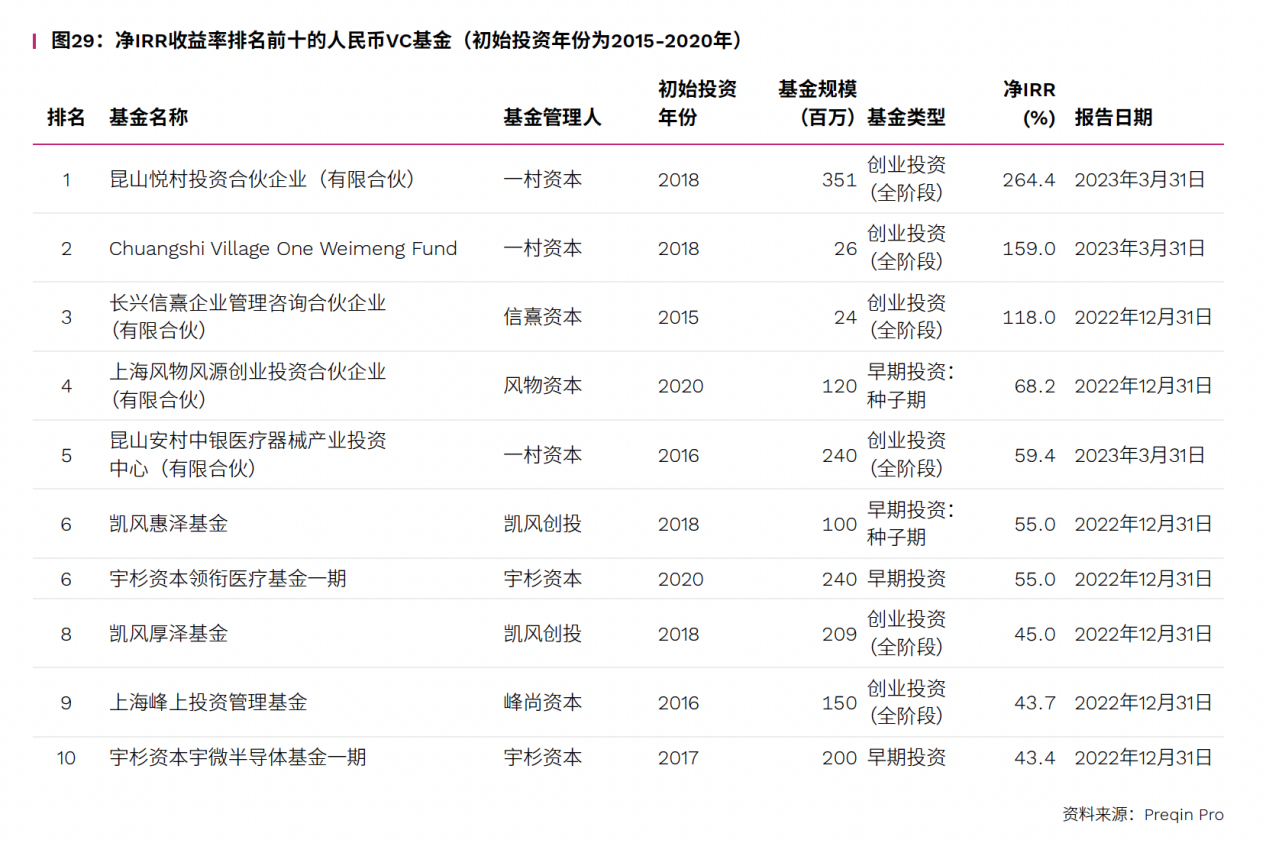Click rank number 1

(x=67, y=180)
